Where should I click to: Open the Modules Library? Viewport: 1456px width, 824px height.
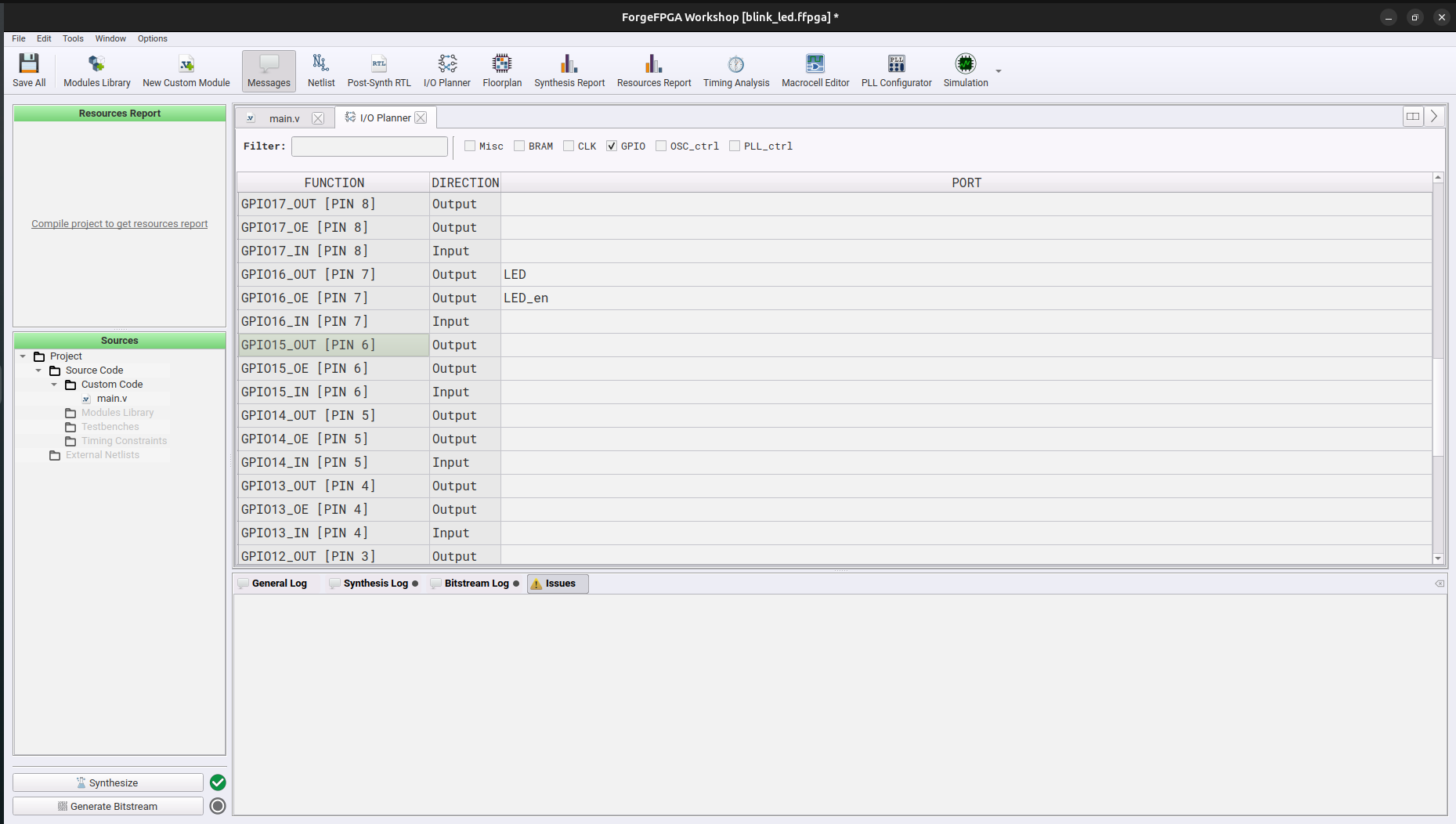tap(97, 70)
